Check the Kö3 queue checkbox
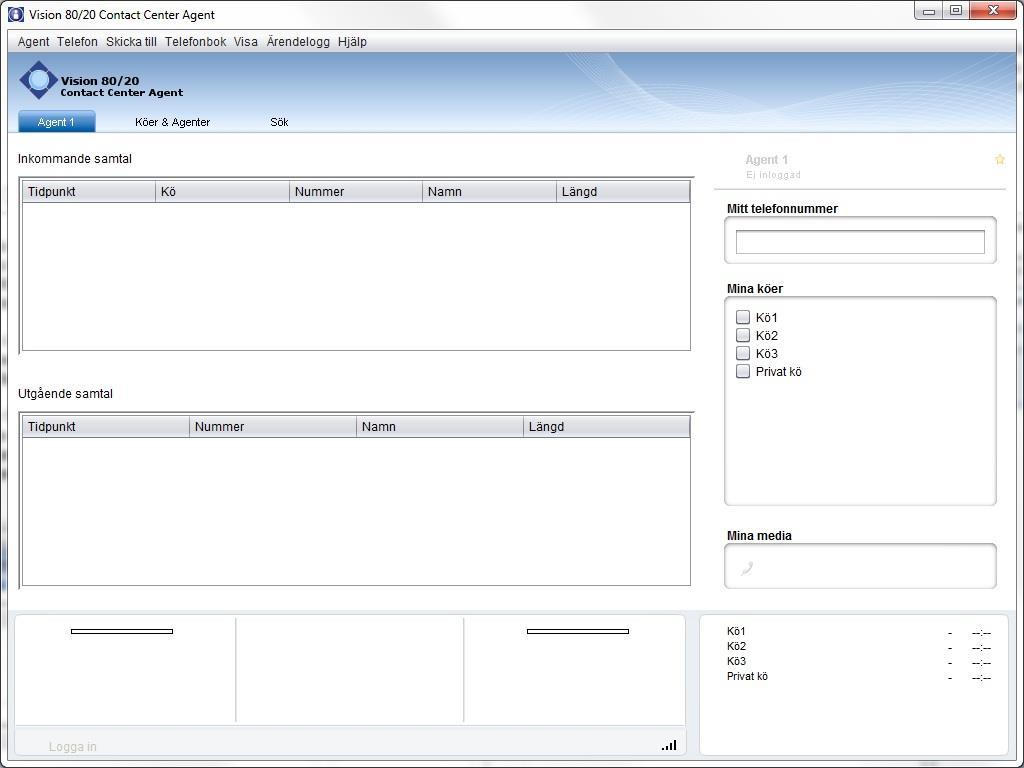Viewport: 1024px width, 768px height. (743, 353)
